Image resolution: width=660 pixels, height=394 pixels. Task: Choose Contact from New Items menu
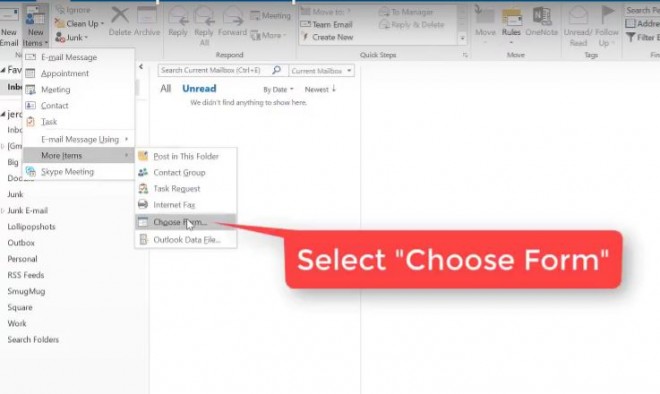pos(79,105)
